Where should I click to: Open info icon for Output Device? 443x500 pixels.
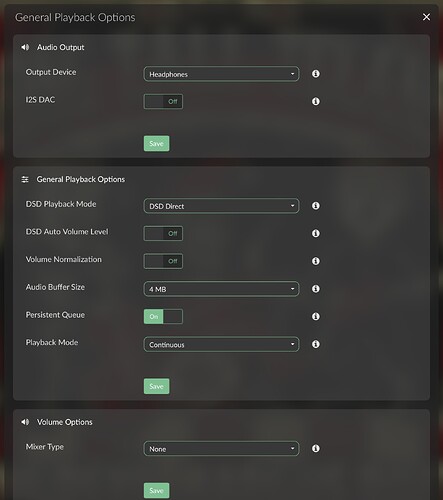316,74
